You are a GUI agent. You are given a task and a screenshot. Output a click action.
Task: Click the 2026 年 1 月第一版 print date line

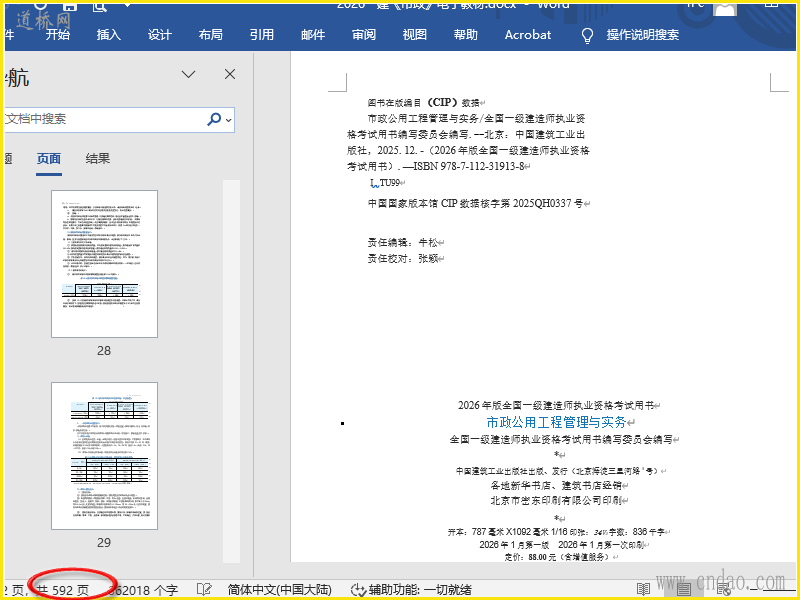561,545
